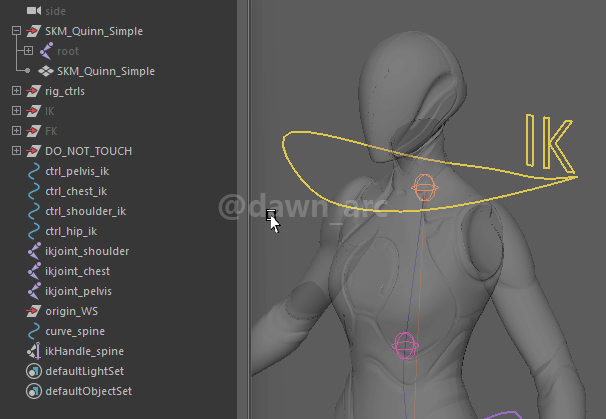Click the origin_WS transform icon
Screen dimensions: 606x419
[34, 311]
